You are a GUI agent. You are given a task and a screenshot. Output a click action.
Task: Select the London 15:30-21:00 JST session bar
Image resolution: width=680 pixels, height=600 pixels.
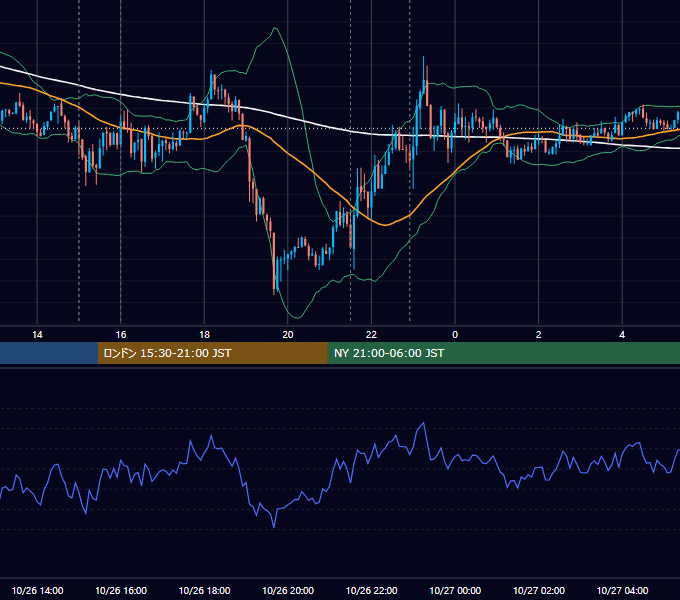pyautogui.click(x=212, y=353)
